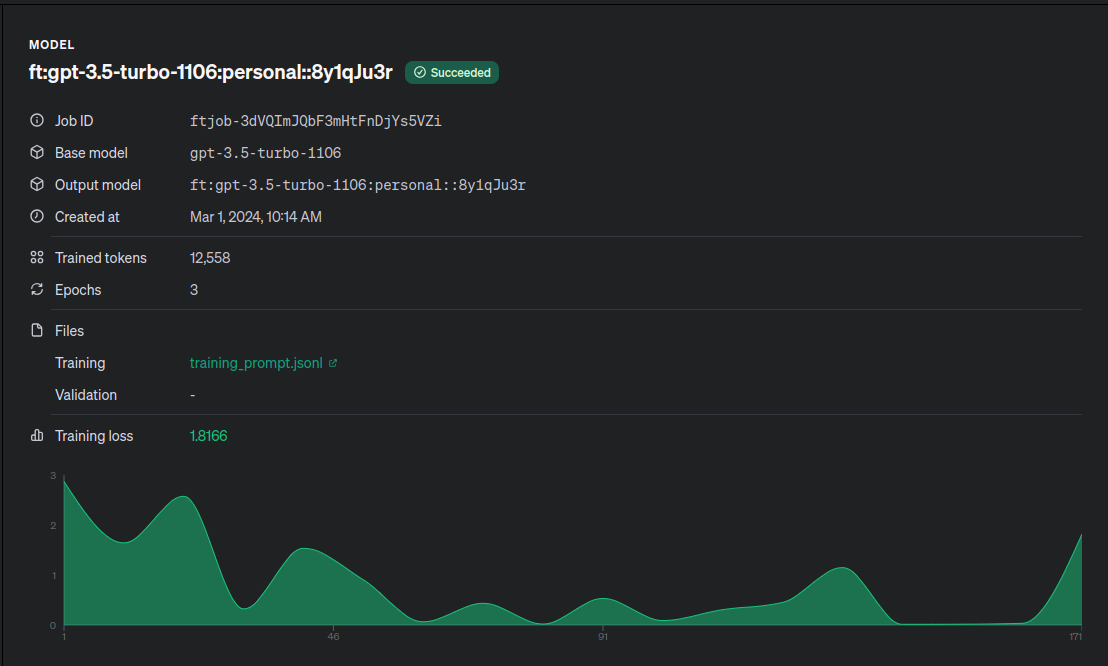Click step 91 on the chart x-axis
1108x666 pixels.
click(603, 637)
